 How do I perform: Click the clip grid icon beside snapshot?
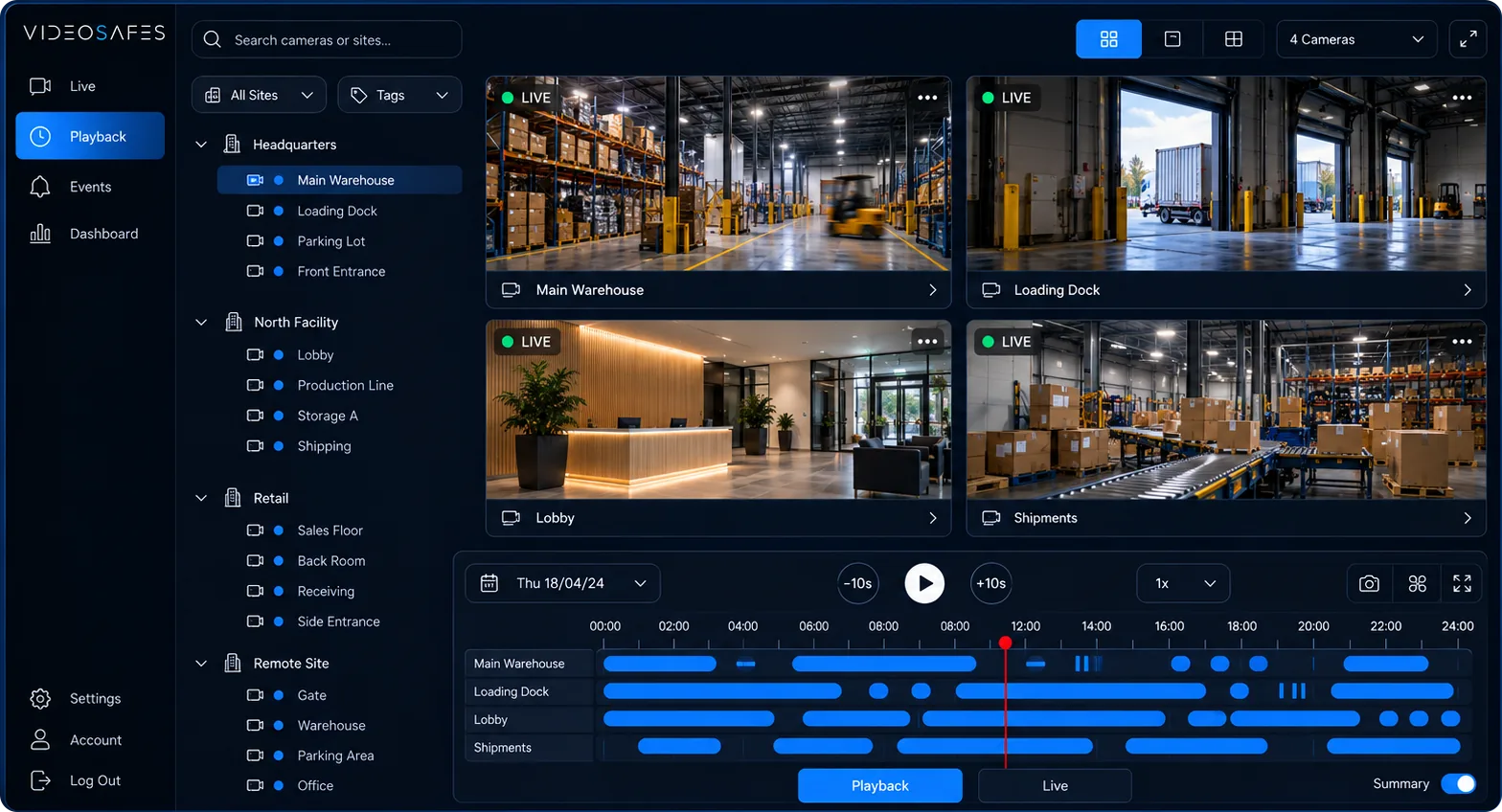(1418, 583)
